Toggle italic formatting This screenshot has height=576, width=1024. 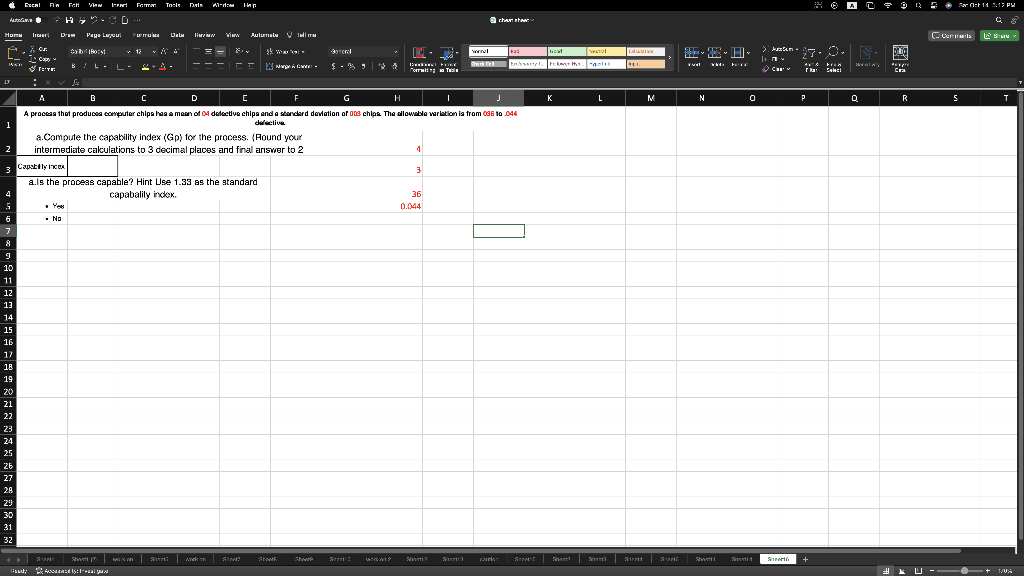click(x=85, y=66)
